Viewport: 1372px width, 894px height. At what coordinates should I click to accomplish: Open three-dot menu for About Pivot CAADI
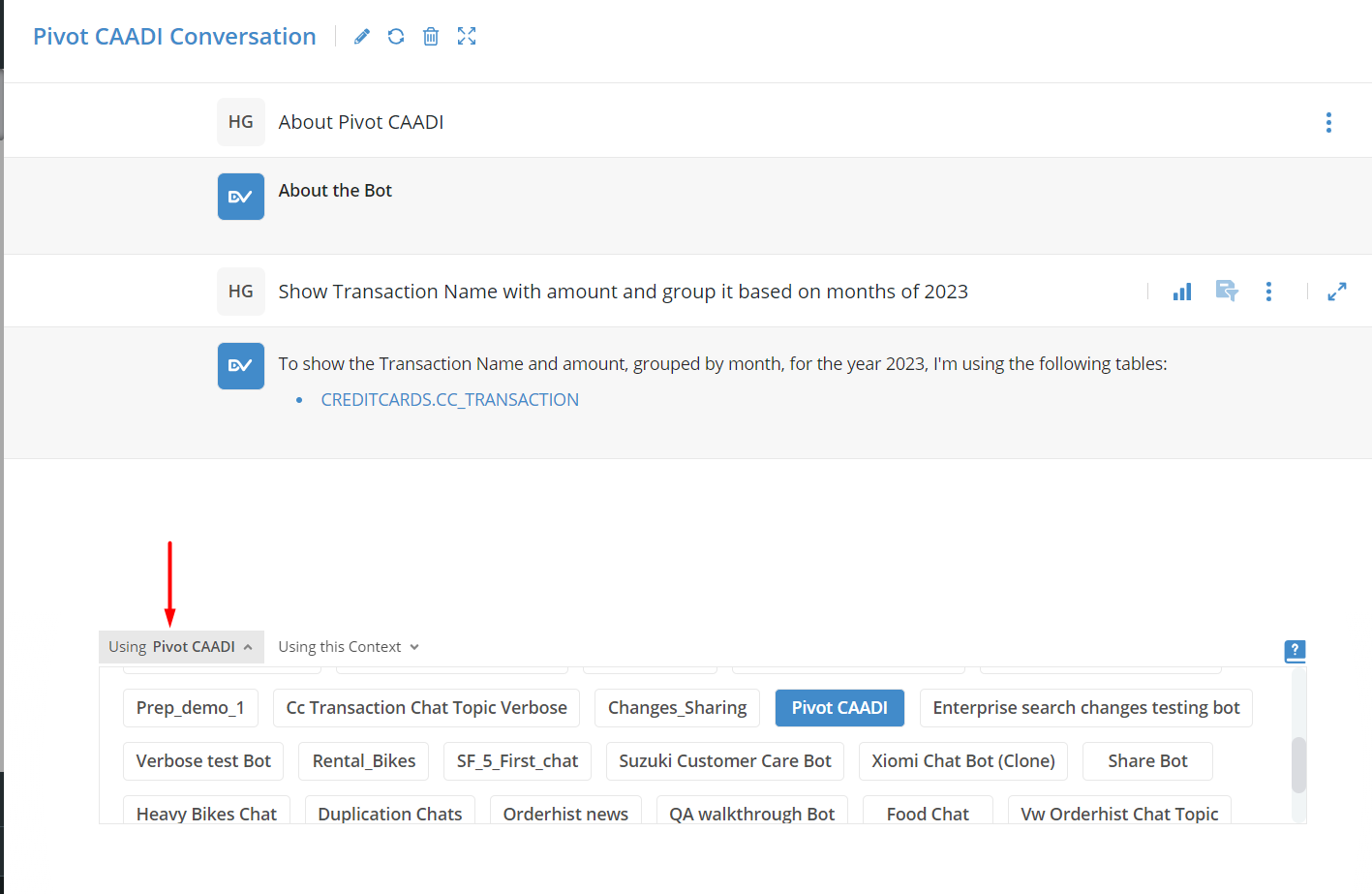1328,122
